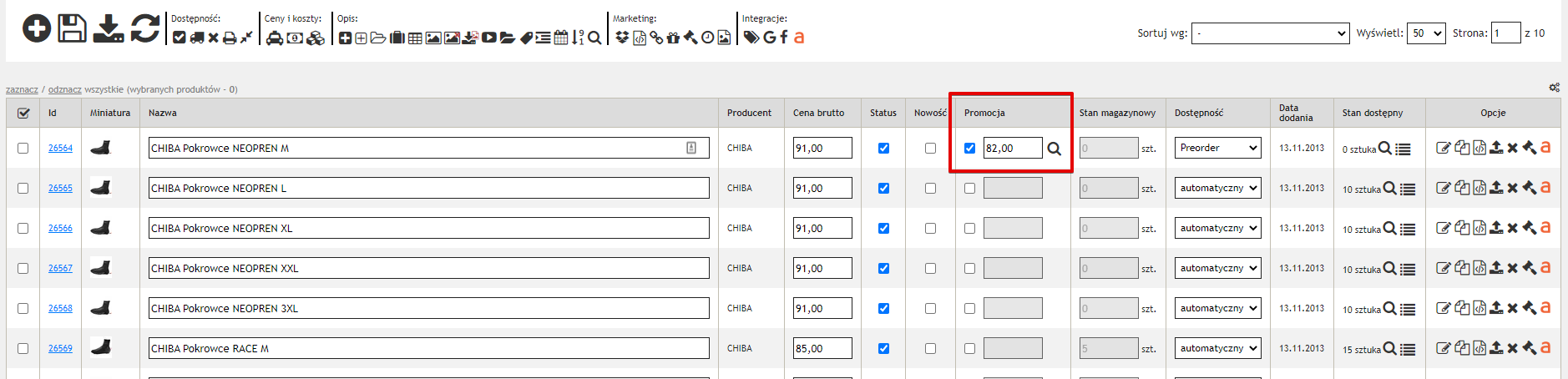Viewport: 1568px width, 379px height.
Task: Click the calendar icon under Opis
Action: coord(561,38)
